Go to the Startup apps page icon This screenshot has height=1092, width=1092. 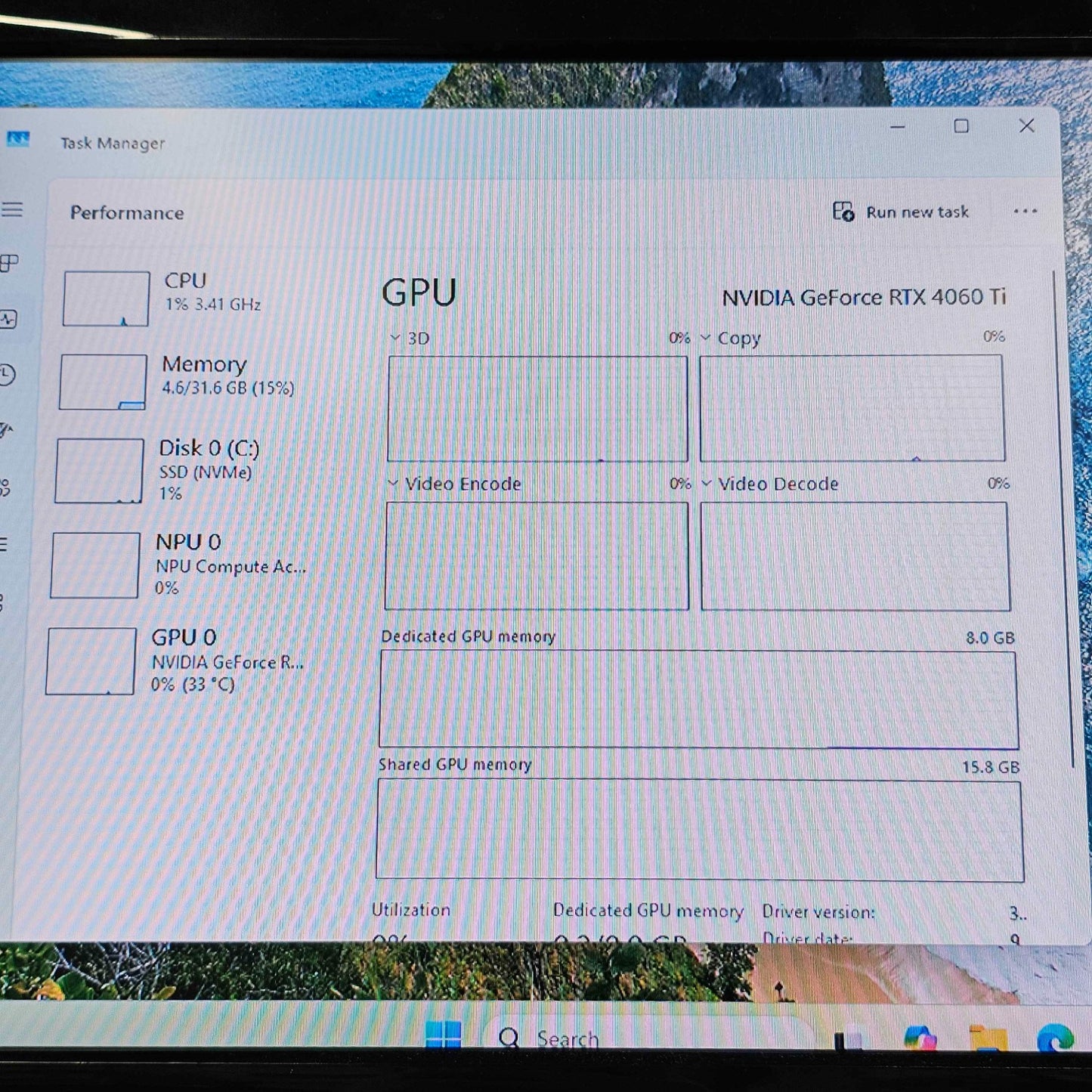(6, 431)
